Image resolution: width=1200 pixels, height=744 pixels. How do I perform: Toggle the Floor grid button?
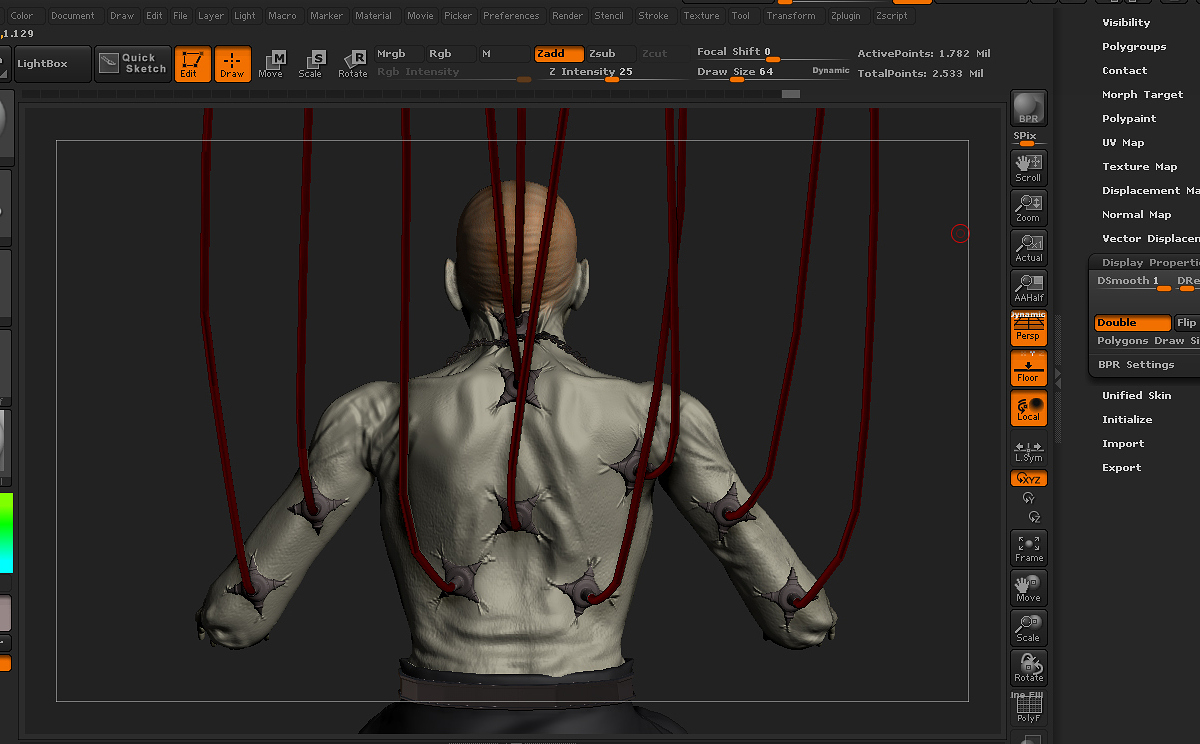(1029, 368)
